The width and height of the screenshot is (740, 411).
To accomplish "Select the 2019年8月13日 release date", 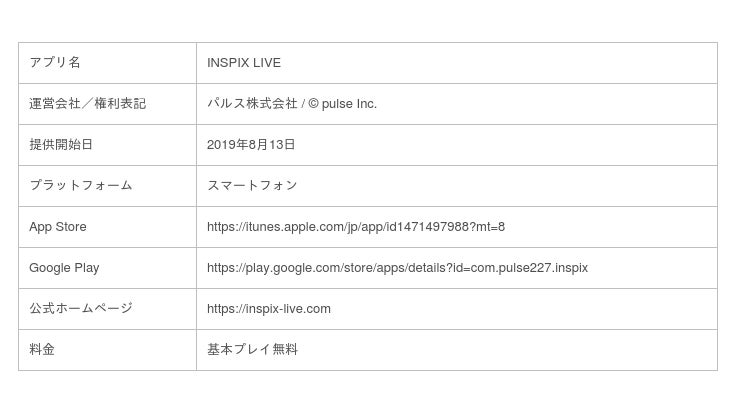I will click(x=251, y=145).
